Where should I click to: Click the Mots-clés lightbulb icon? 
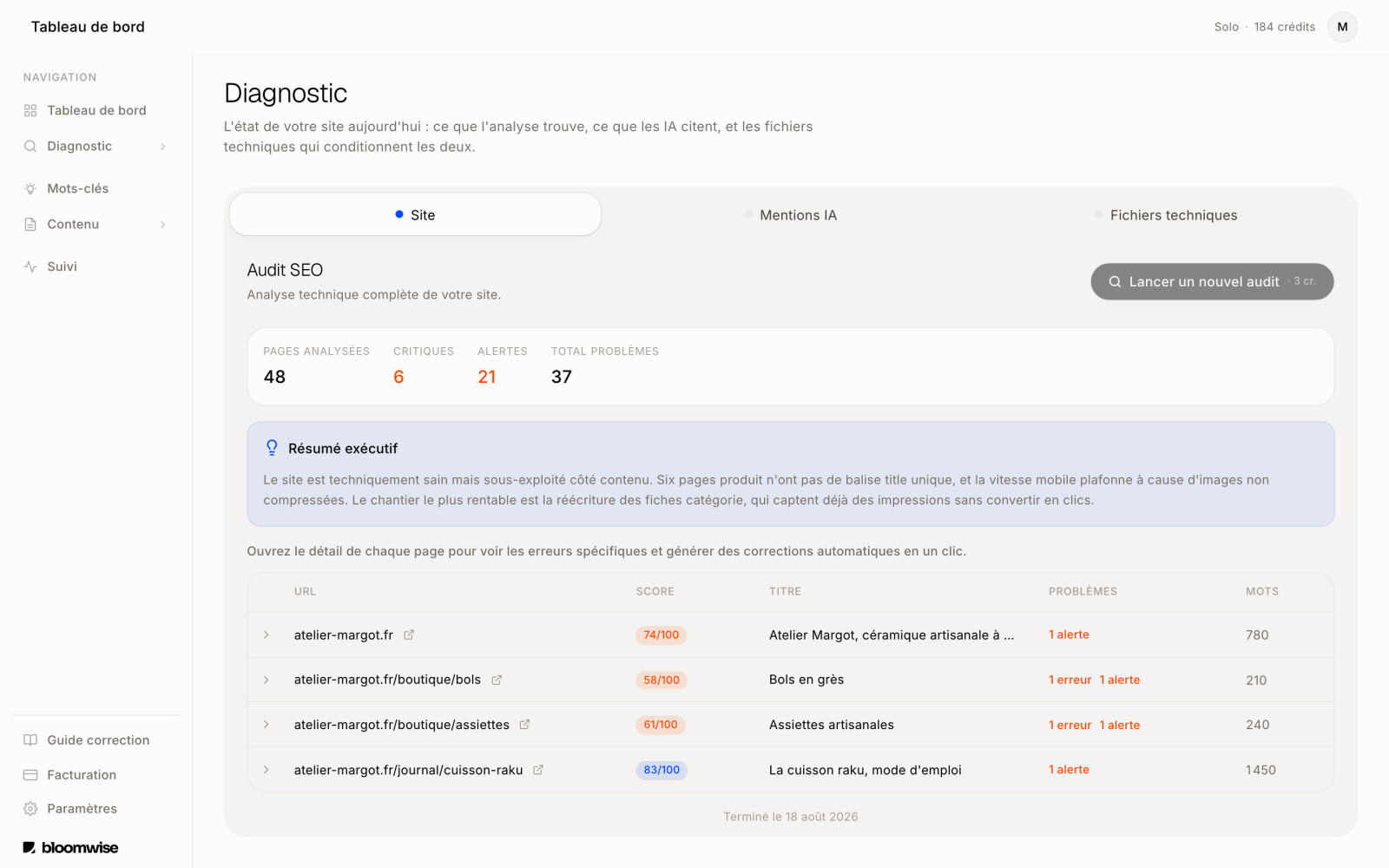point(30,188)
